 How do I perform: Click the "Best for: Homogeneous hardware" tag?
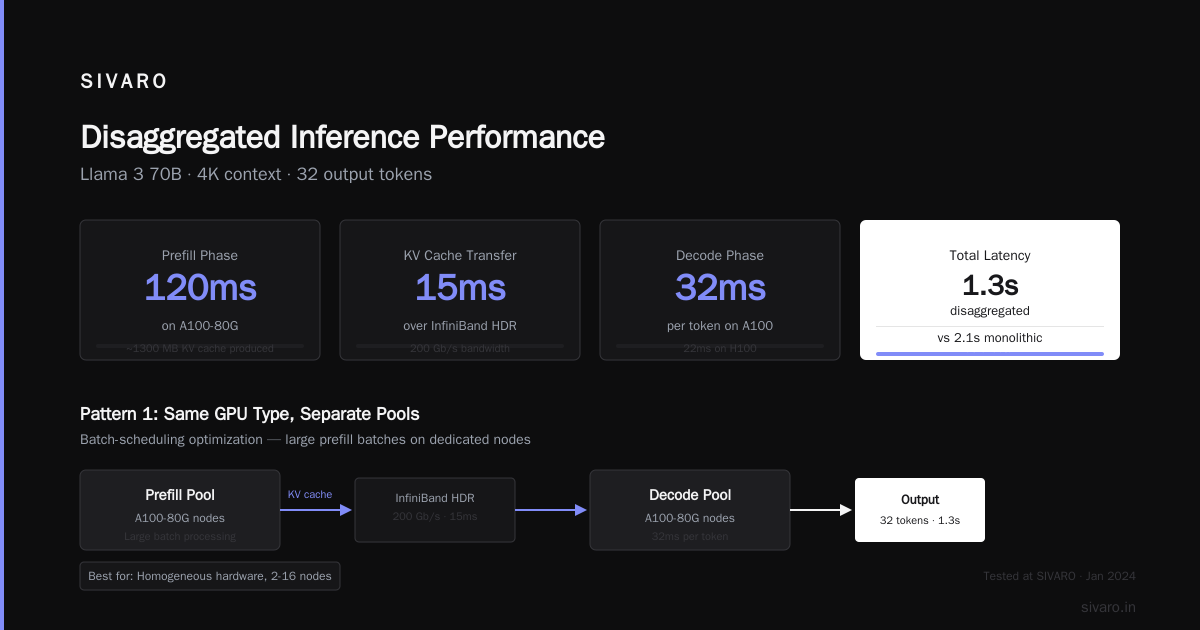click(x=210, y=576)
